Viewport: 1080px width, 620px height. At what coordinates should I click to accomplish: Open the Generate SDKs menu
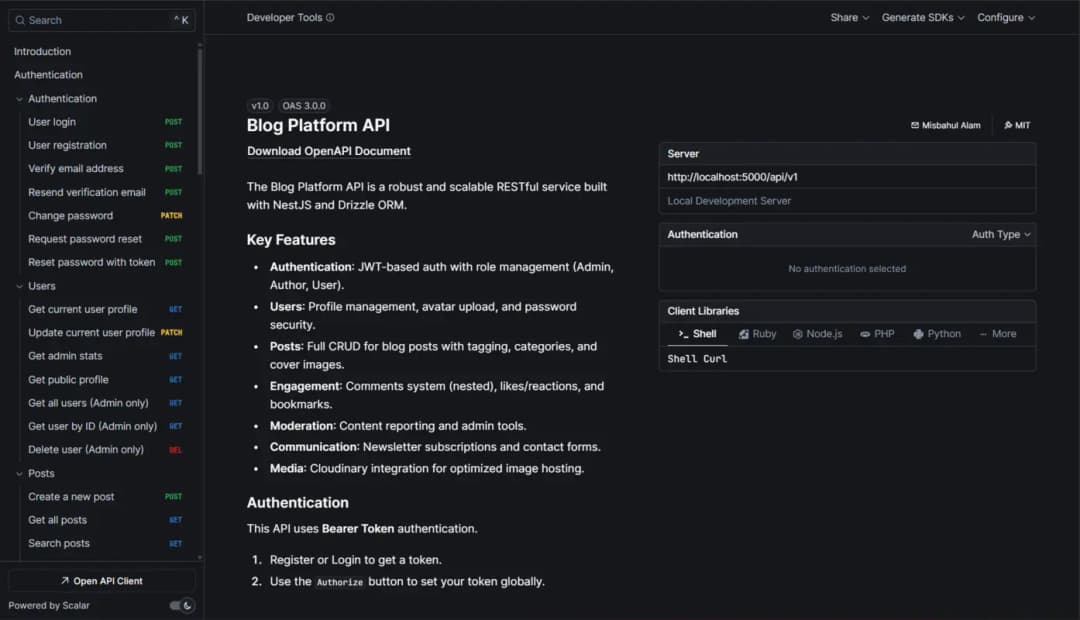coord(922,17)
